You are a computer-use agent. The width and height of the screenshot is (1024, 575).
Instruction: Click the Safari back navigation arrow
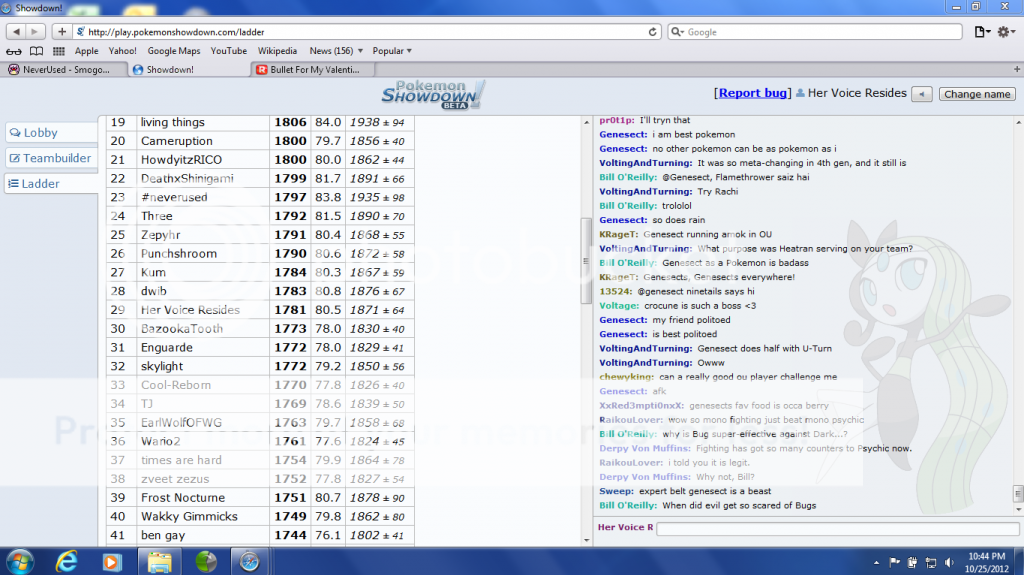click(13, 32)
